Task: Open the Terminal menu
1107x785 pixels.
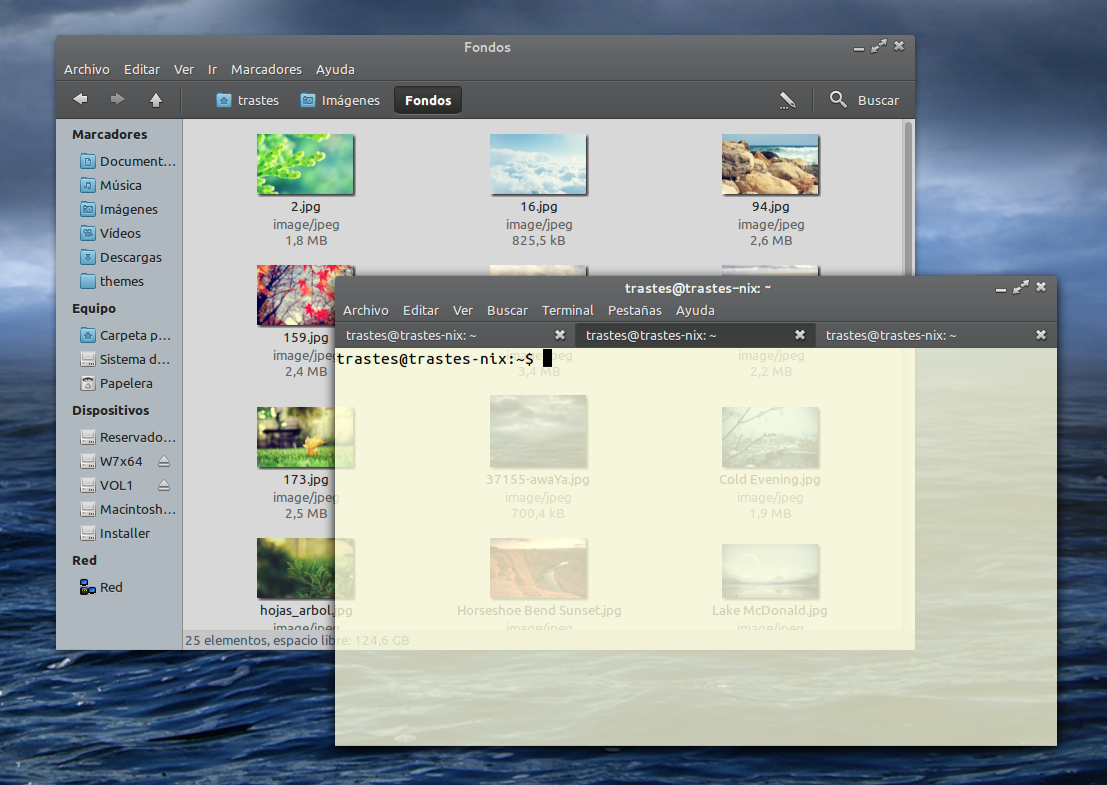Action: (x=568, y=310)
